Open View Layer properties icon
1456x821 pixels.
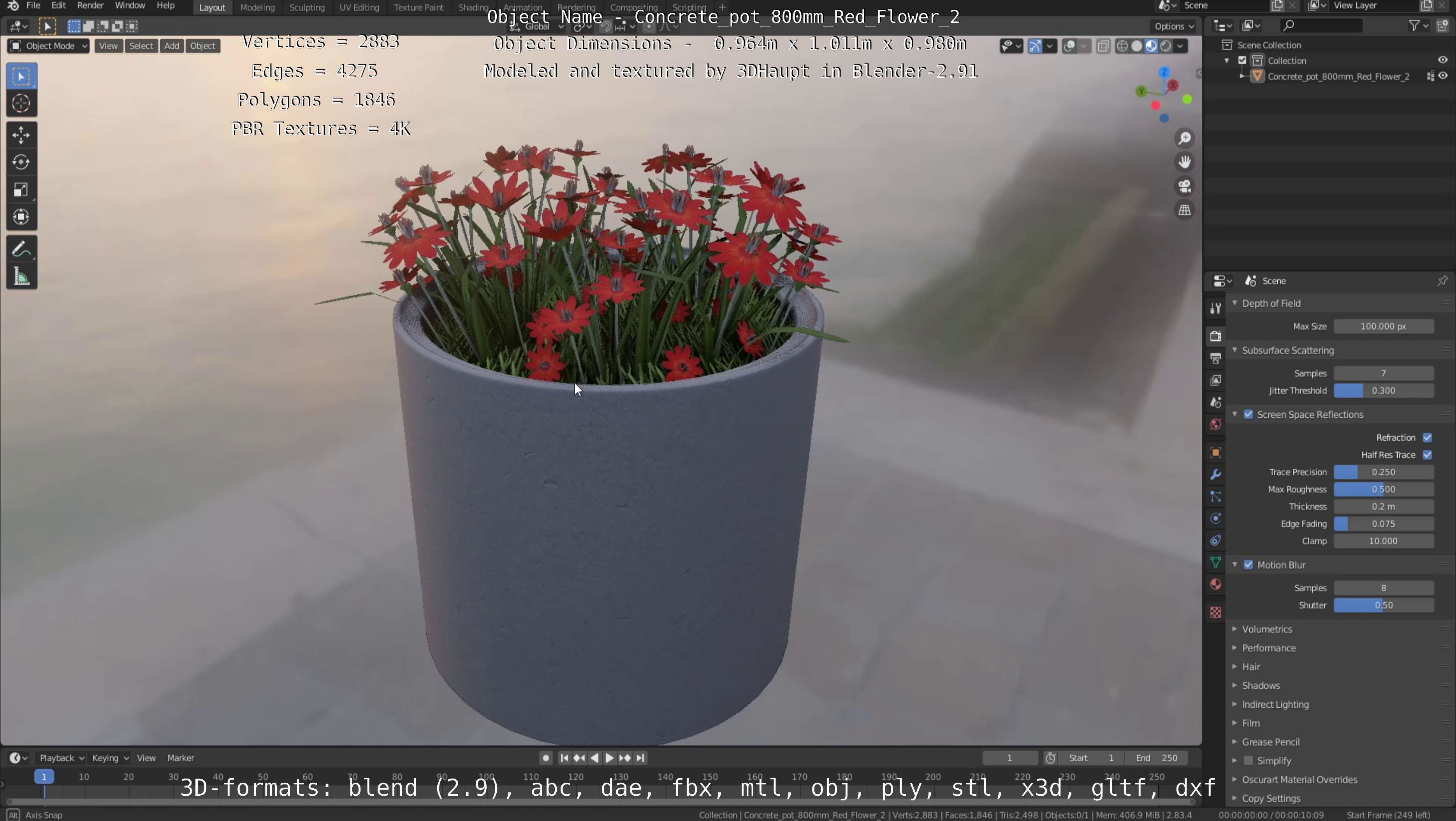pyautogui.click(x=1215, y=380)
